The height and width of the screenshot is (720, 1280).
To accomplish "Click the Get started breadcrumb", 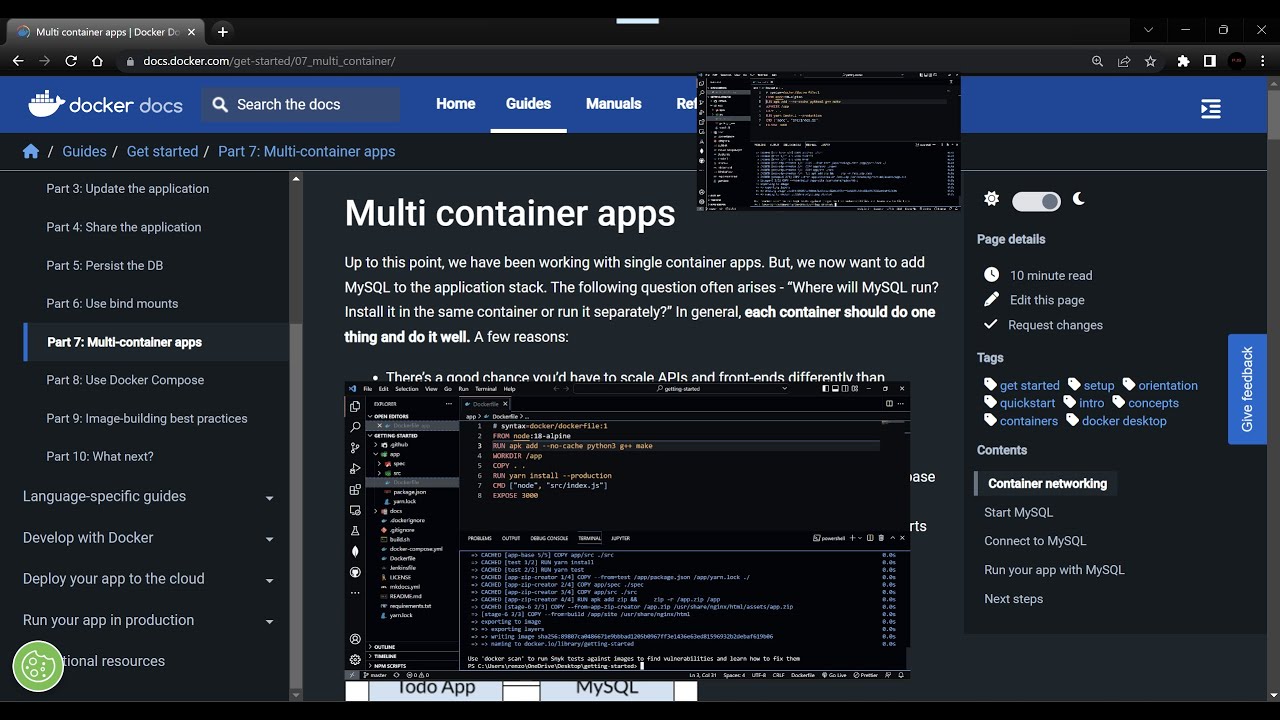I will (162, 151).
